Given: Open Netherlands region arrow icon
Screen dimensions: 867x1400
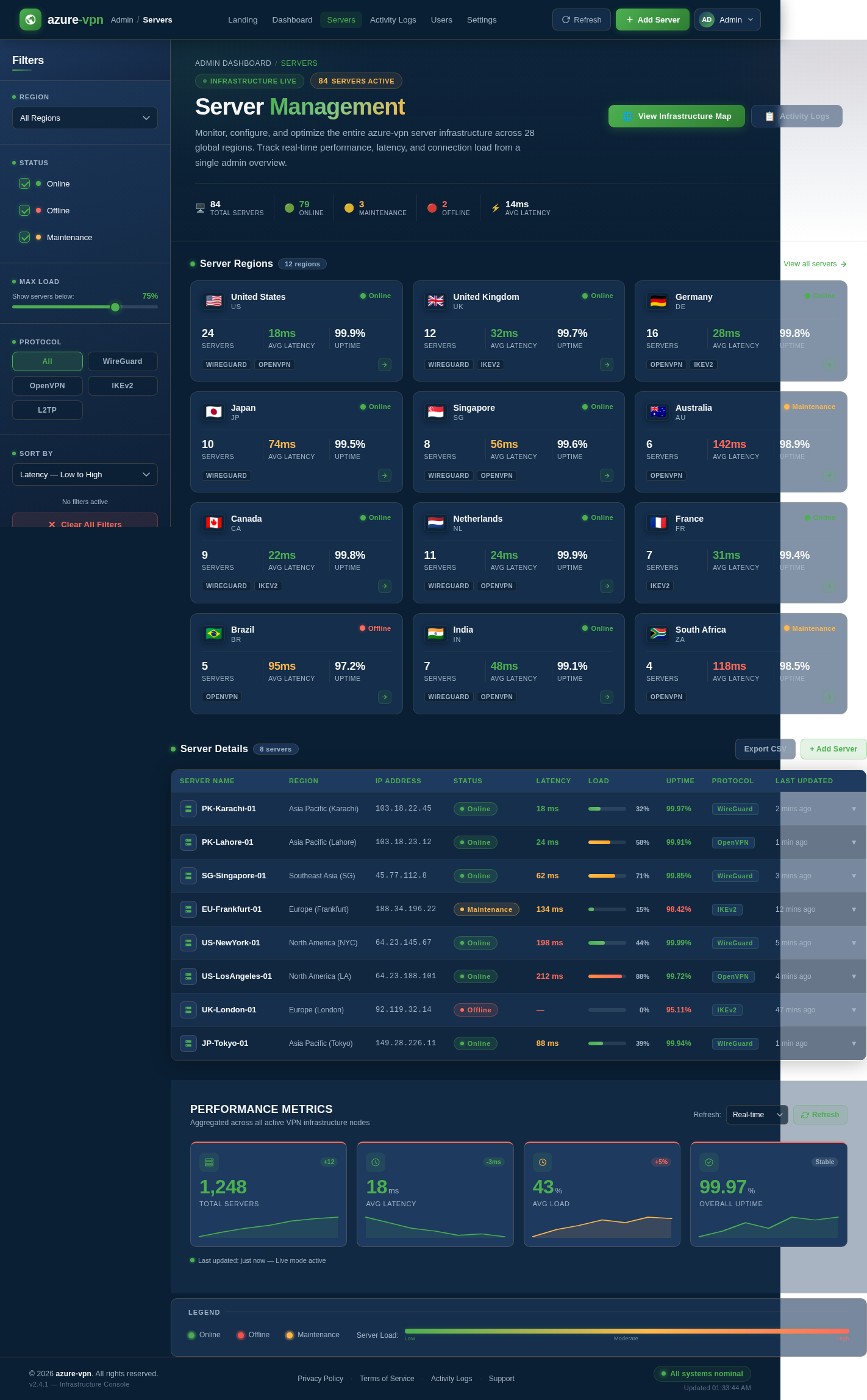Looking at the screenshot, I should (607, 586).
